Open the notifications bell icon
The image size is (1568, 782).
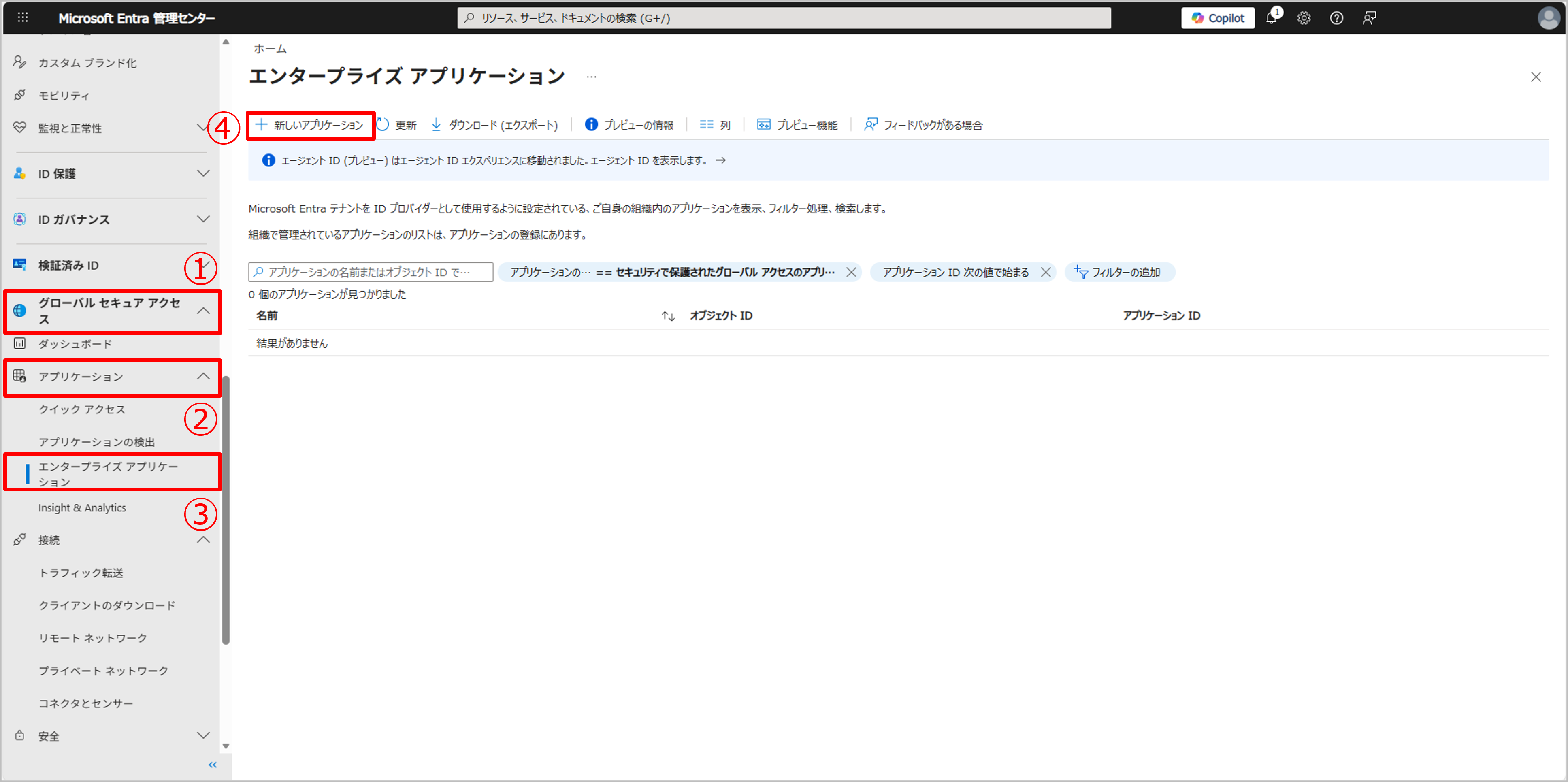pyautogui.click(x=1271, y=18)
